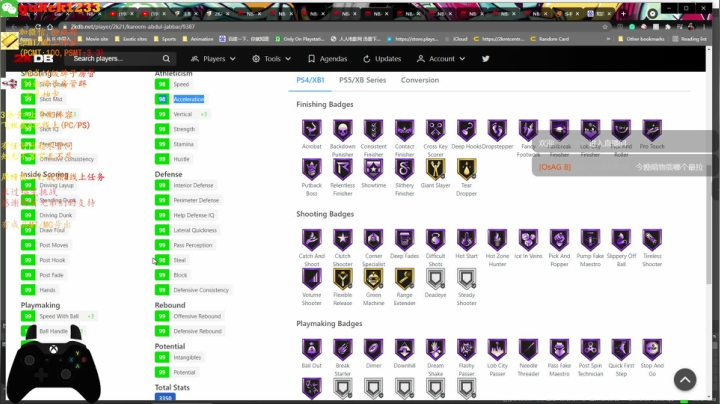
Task: Click the Relentless Finisher badge icon
Action: point(343,169)
